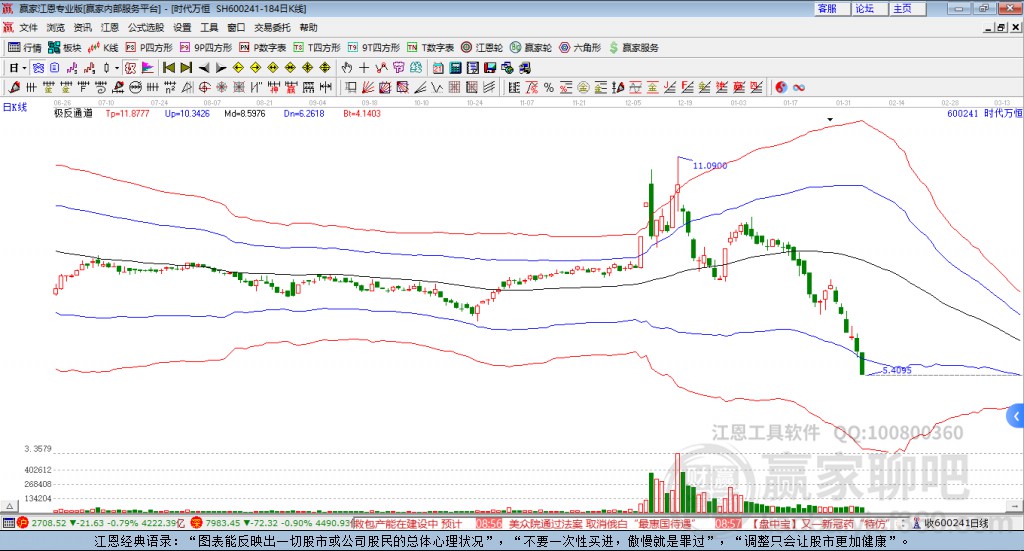Open the 板块 sector view

64,48
